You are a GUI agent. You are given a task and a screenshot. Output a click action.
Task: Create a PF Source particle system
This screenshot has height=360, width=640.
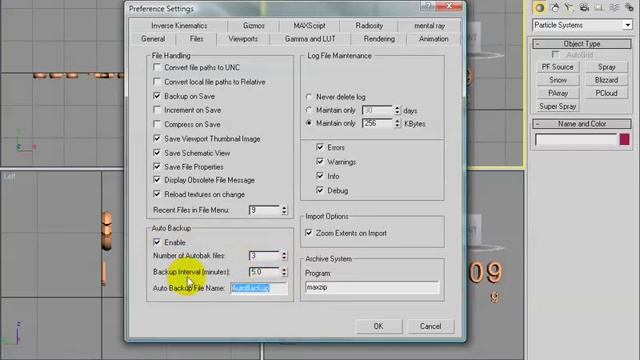point(558,67)
